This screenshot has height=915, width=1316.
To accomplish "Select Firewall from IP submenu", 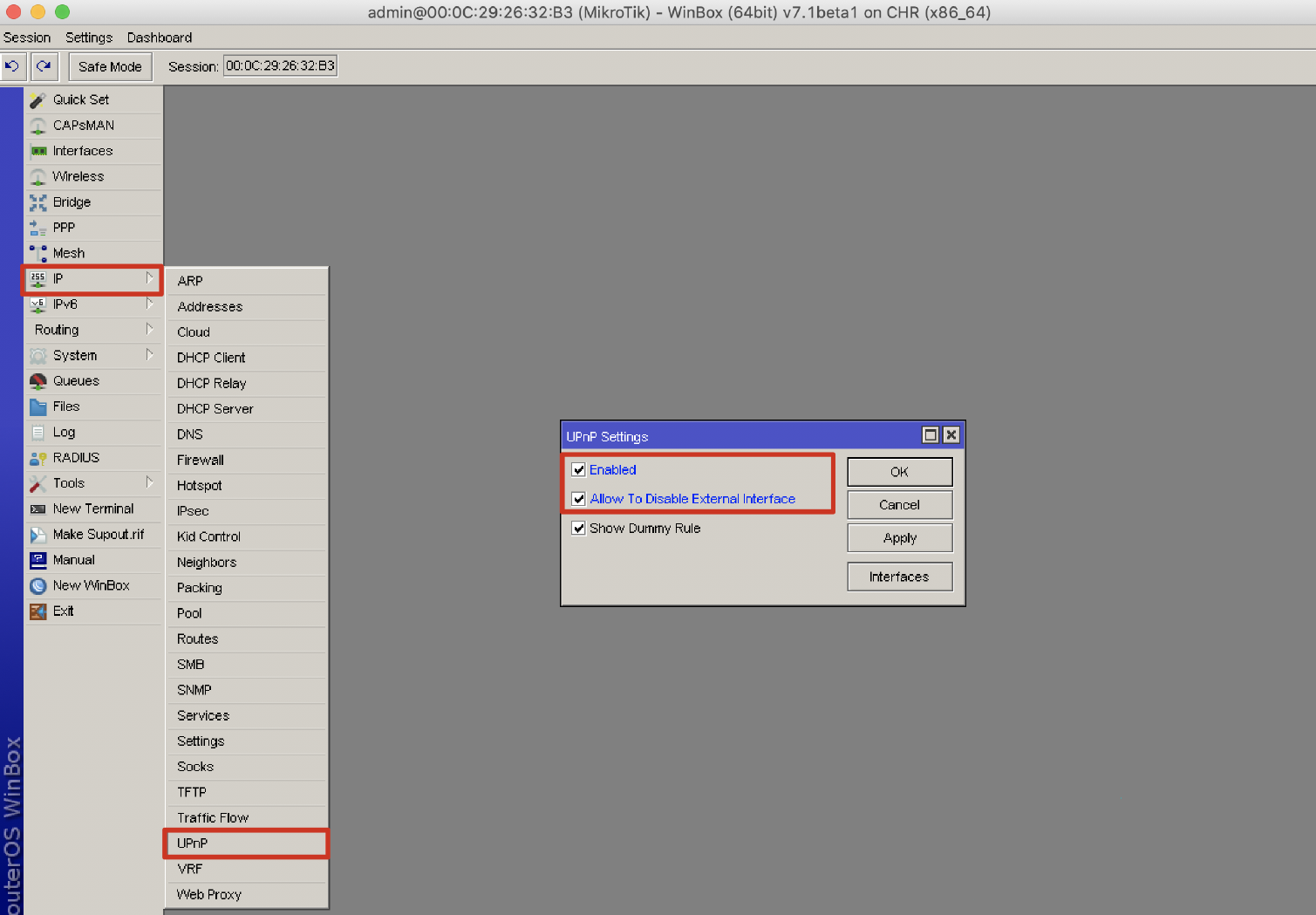I will click(x=246, y=461).
